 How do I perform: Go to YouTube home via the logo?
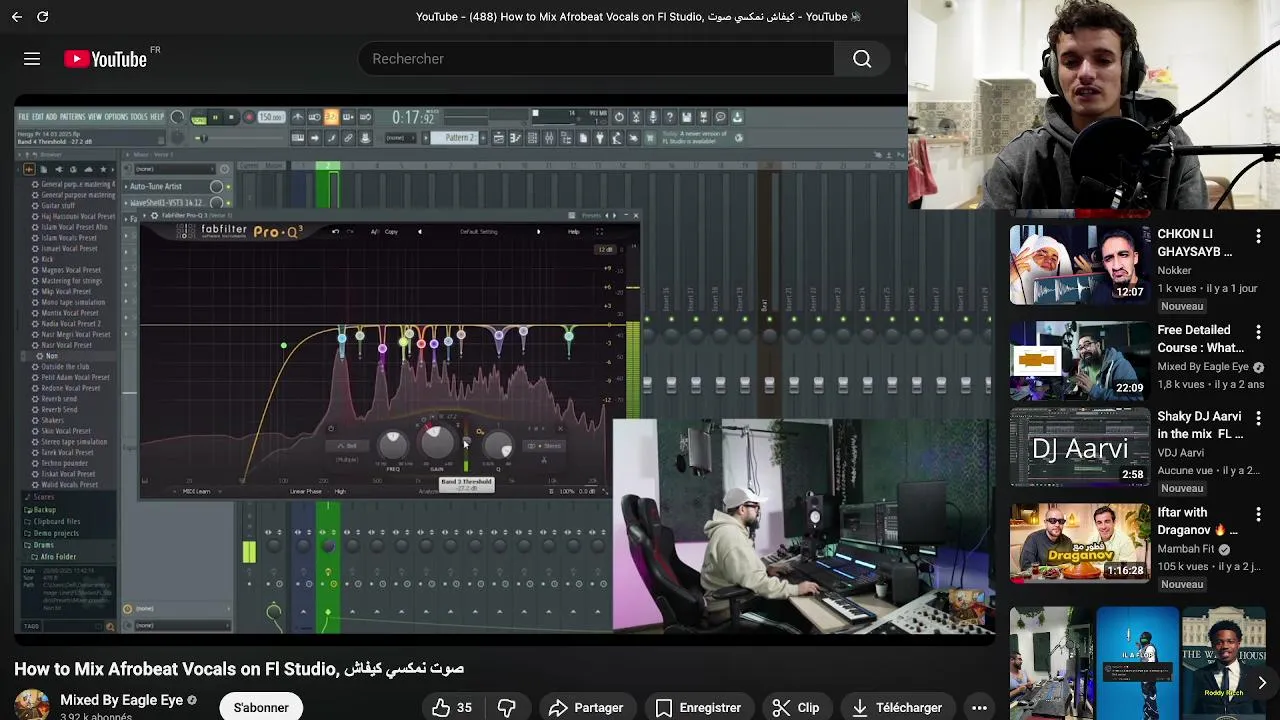[106, 59]
